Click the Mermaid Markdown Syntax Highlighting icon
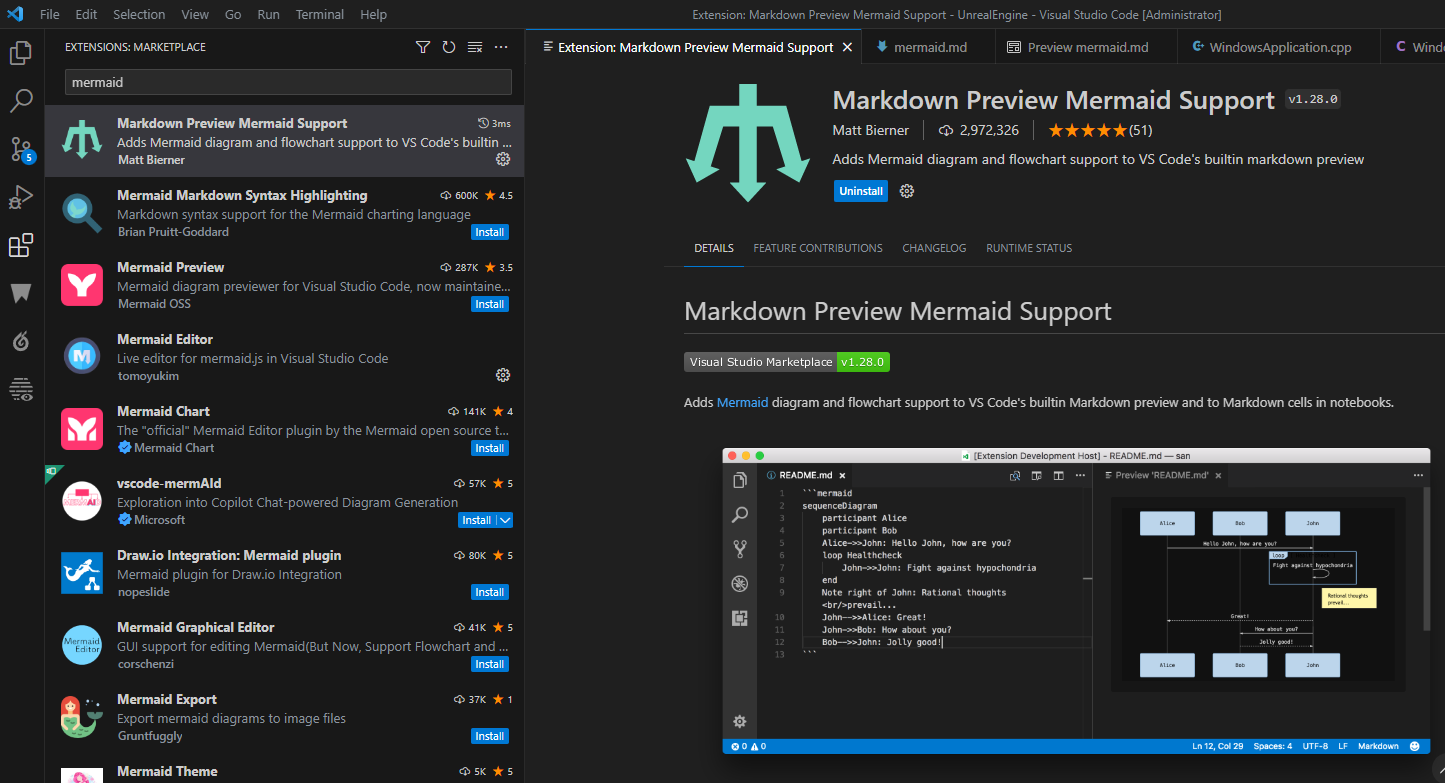The height and width of the screenshot is (783, 1445). coord(81,213)
